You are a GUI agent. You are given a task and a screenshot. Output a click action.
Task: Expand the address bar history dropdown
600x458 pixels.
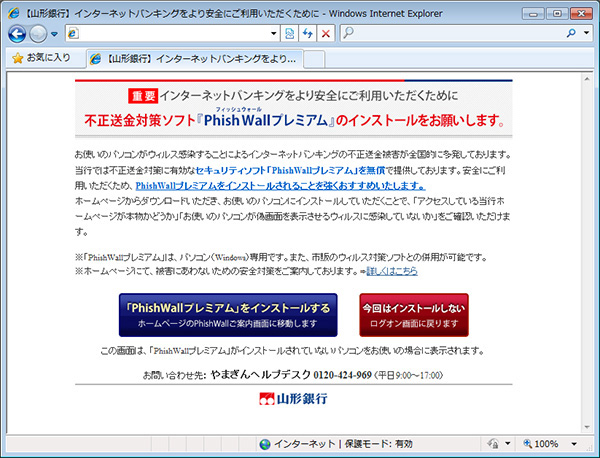click(x=274, y=33)
